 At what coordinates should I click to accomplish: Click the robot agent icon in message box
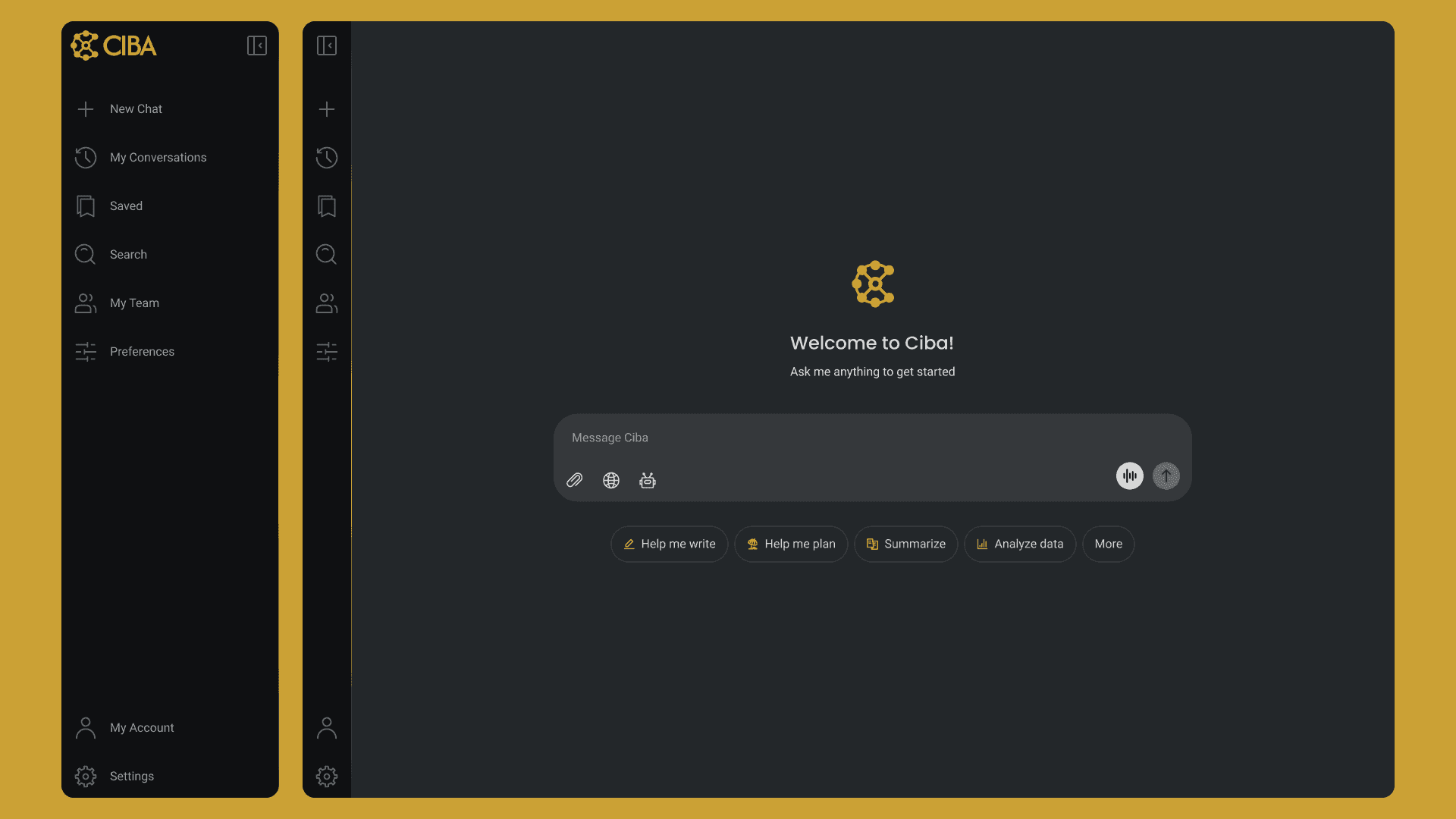click(647, 480)
